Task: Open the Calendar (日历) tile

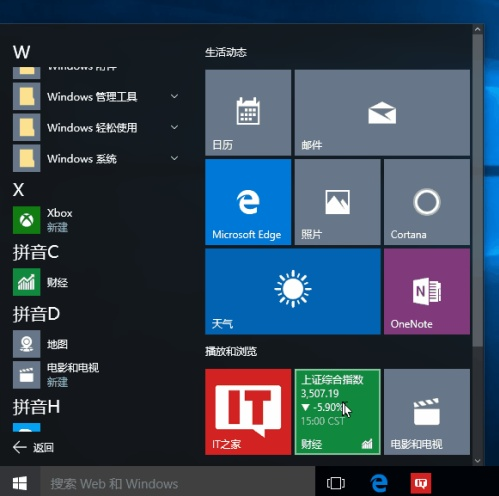Action: coord(248,112)
